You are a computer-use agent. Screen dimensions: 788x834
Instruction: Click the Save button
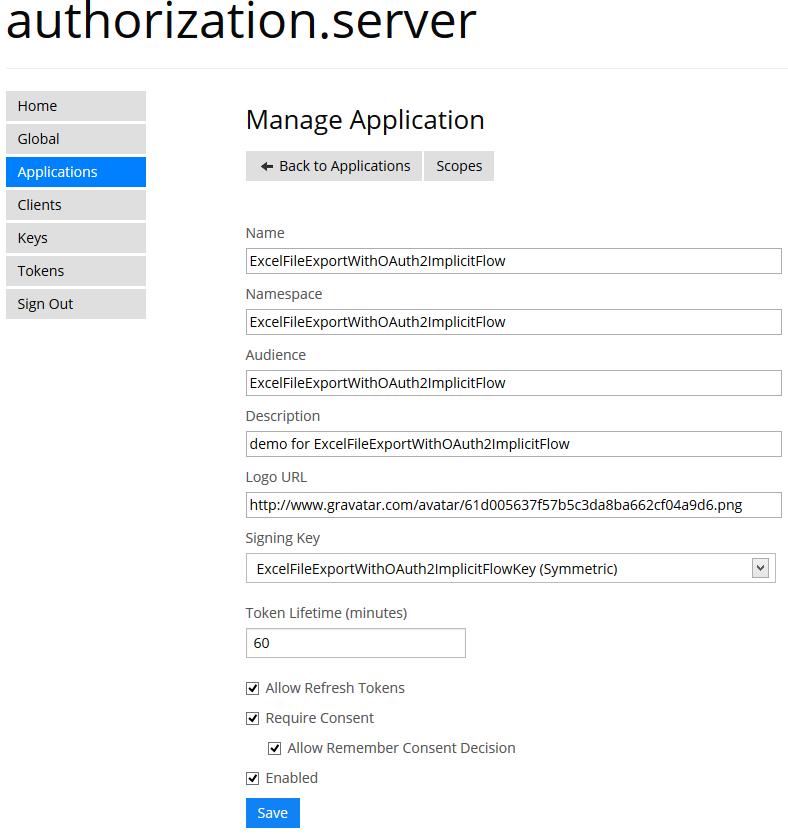coord(272,813)
